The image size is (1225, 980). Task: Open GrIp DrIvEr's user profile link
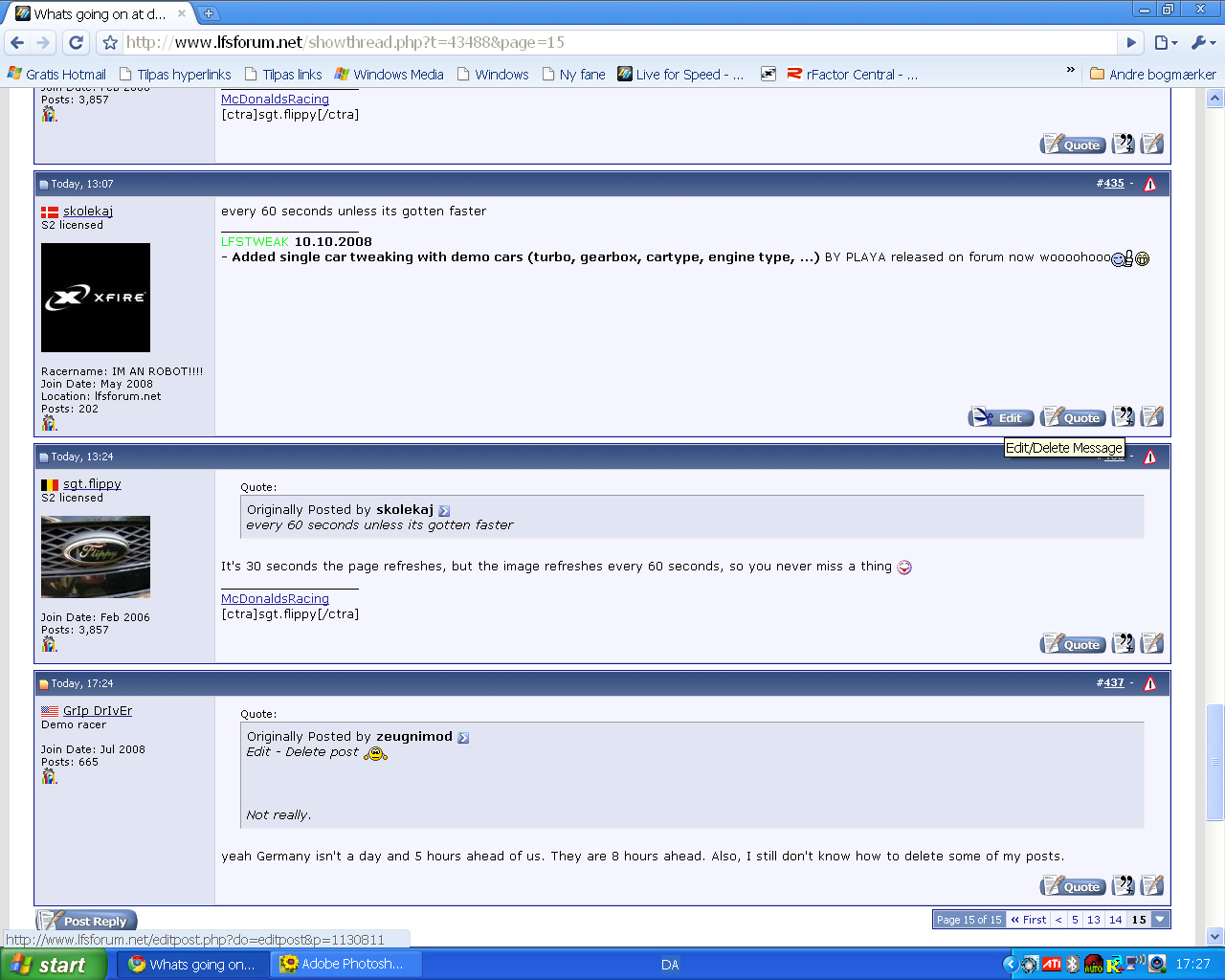coord(98,711)
